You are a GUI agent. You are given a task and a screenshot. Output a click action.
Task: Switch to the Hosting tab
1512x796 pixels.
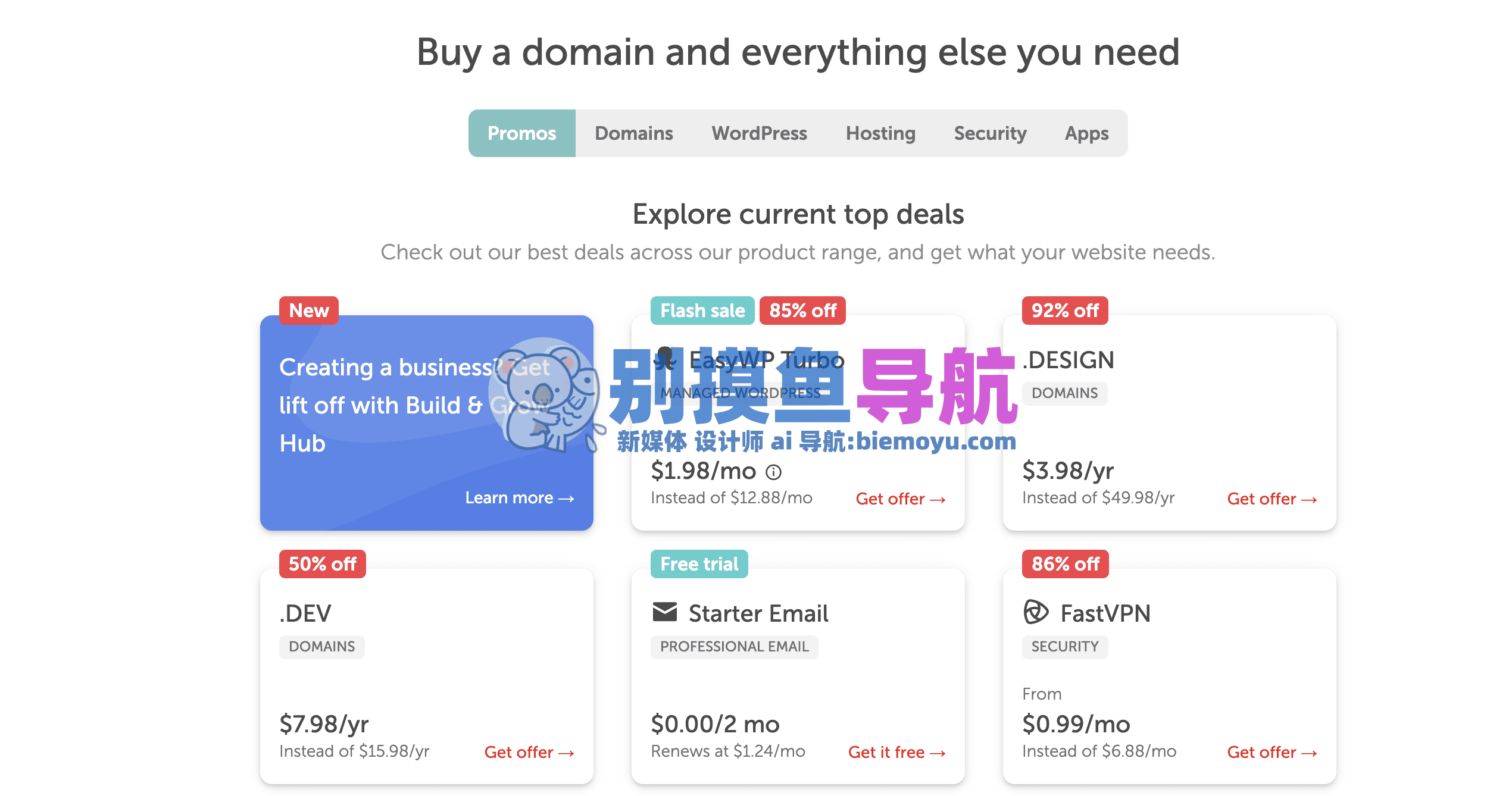pyautogui.click(x=881, y=133)
